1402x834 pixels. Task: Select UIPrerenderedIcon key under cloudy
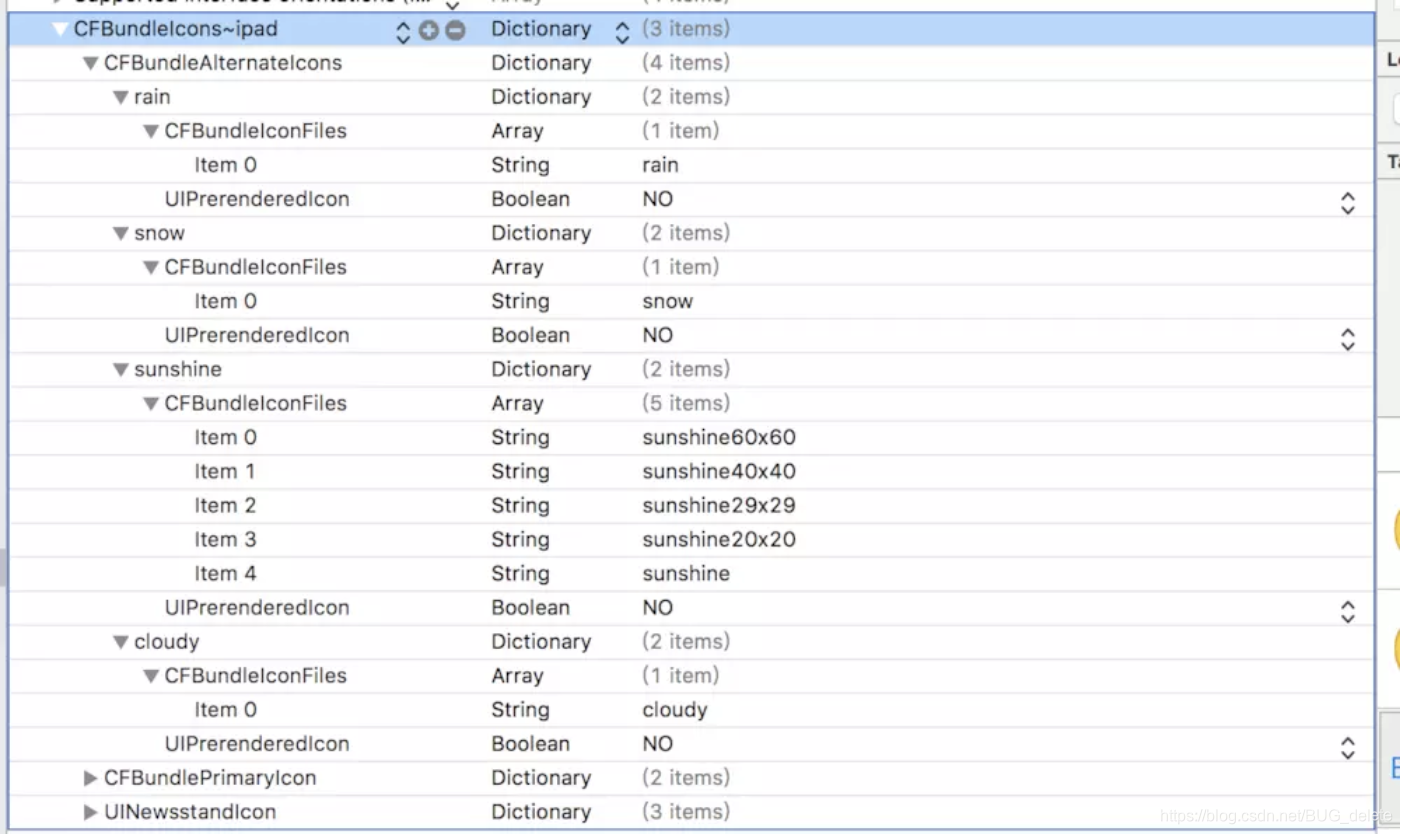click(257, 744)
